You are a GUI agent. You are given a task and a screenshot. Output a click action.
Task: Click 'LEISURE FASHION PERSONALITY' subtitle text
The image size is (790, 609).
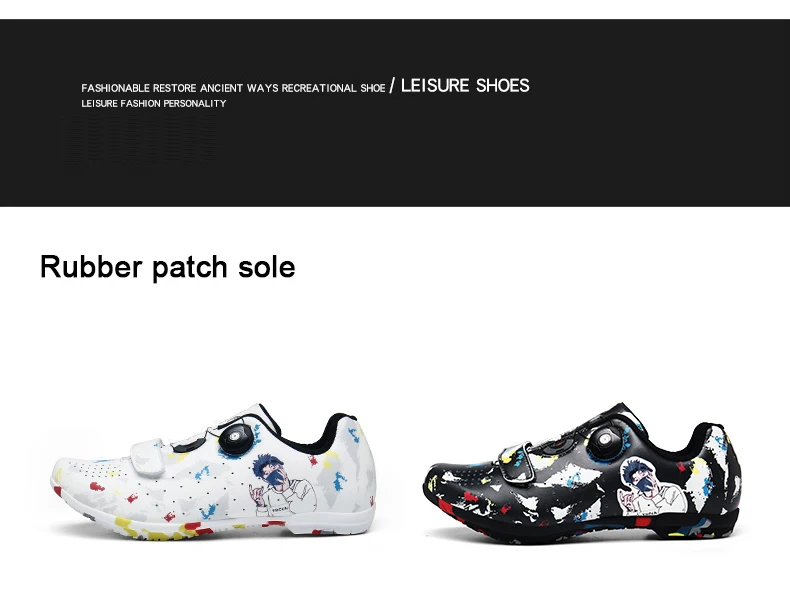click(154, 103)
